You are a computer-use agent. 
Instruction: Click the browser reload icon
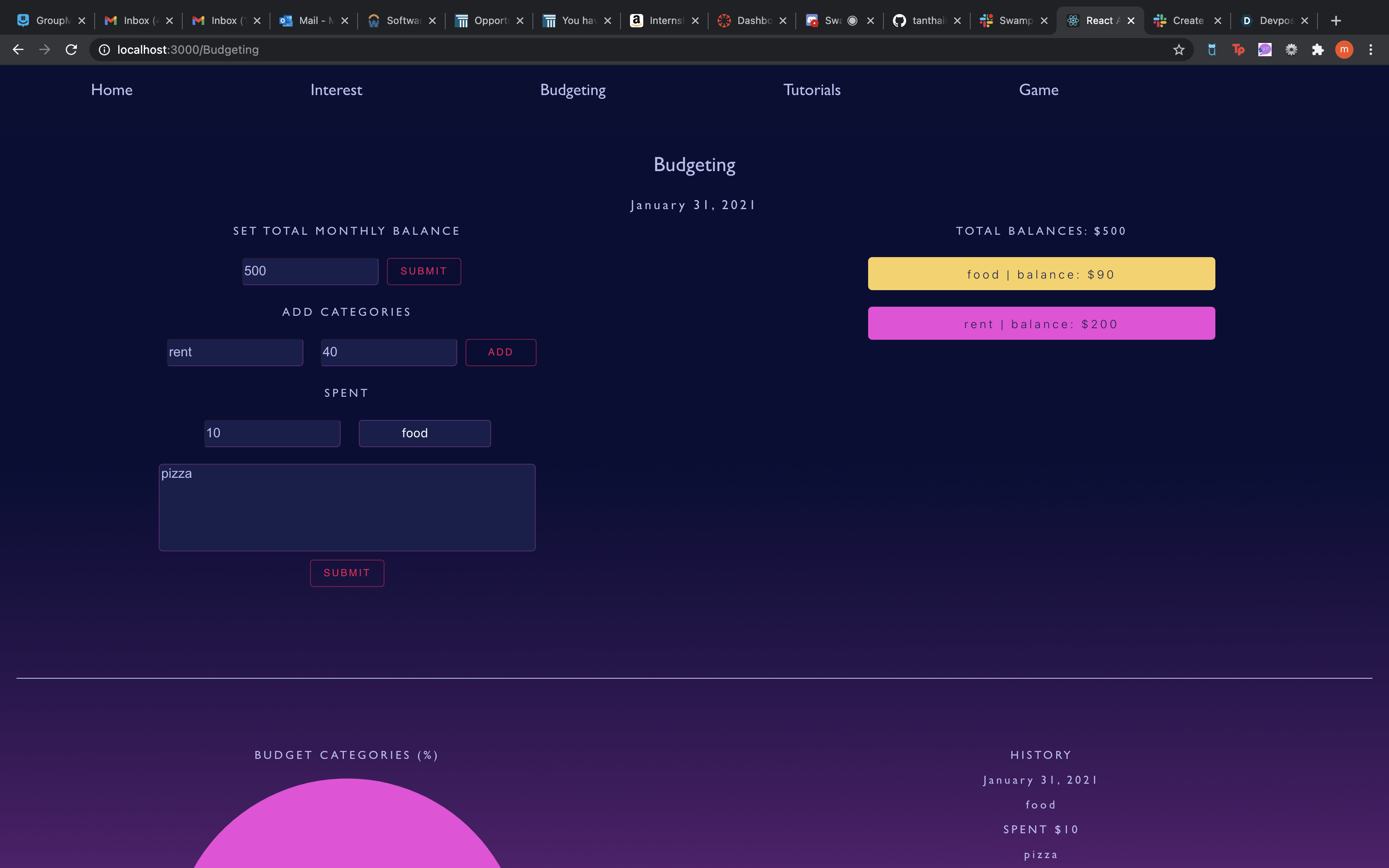pyautogui.click(x=71, y=50)
